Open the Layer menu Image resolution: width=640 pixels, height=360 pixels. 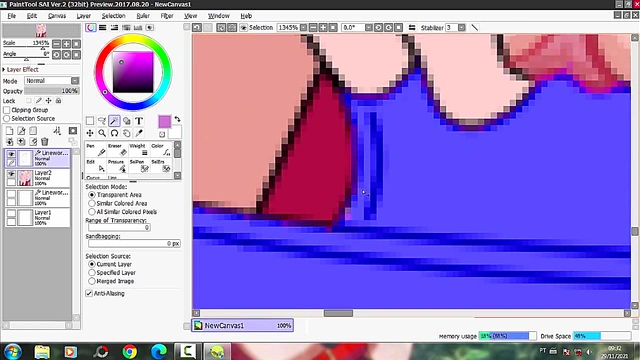[x=84, y=16]
